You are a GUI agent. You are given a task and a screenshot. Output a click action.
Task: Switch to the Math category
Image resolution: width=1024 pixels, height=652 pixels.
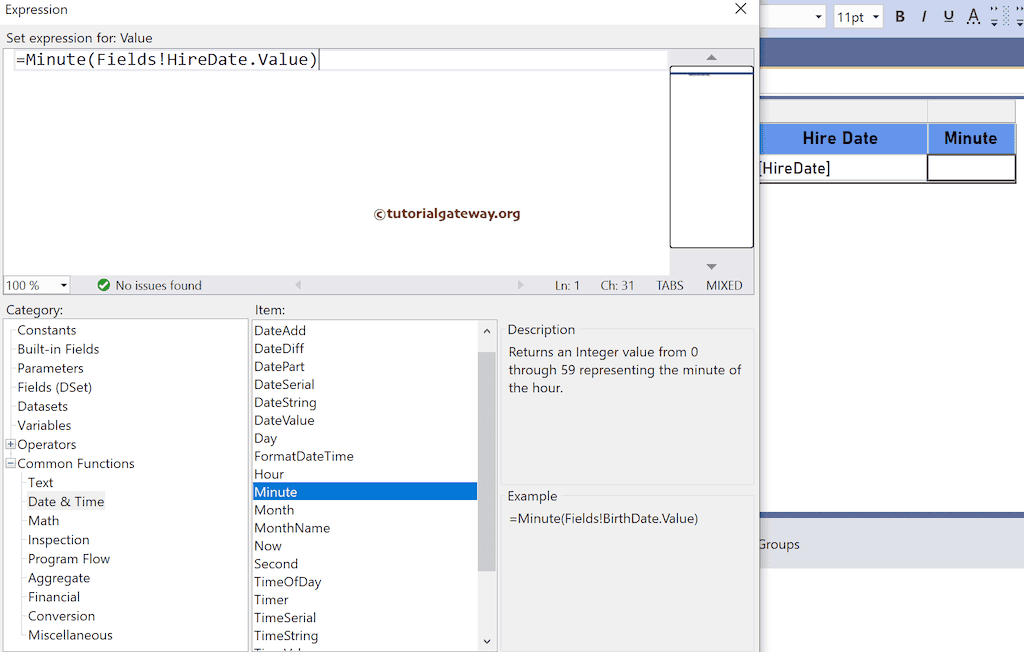[x=44, y=520]
